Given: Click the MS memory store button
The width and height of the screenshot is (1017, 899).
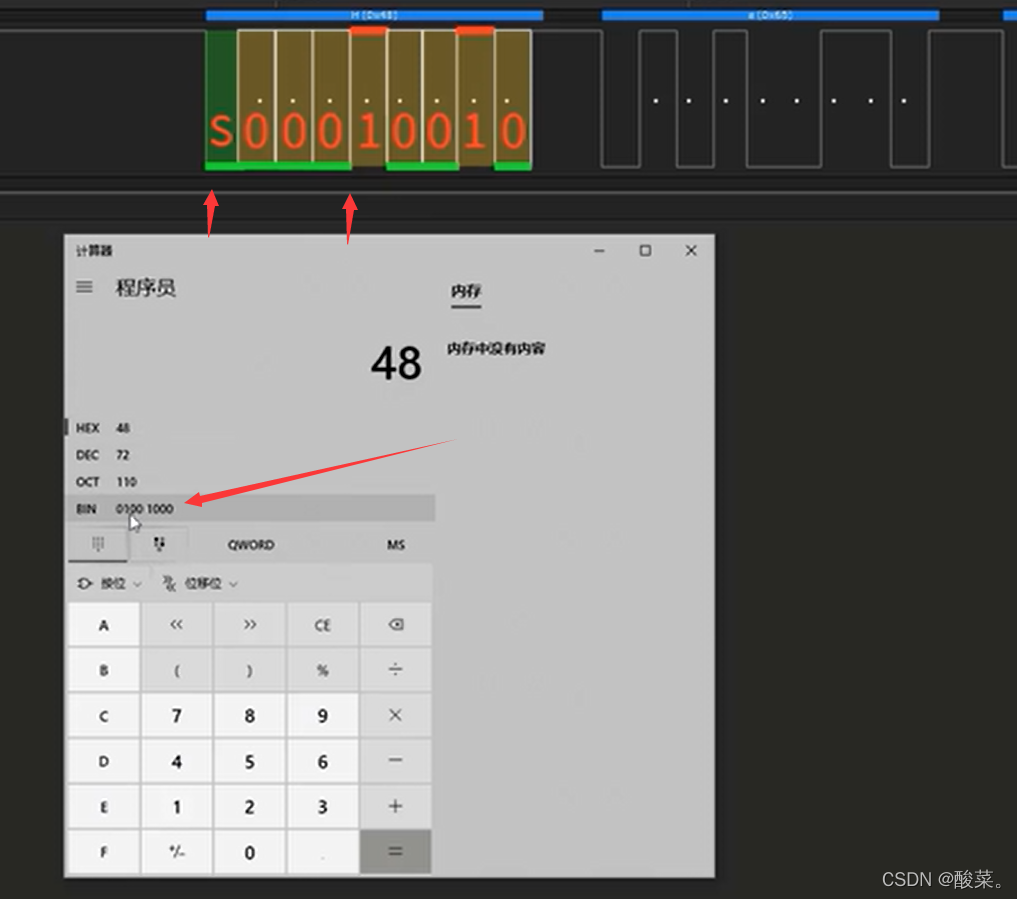Looking at the screenshot, I should click(x=396, y=545).
